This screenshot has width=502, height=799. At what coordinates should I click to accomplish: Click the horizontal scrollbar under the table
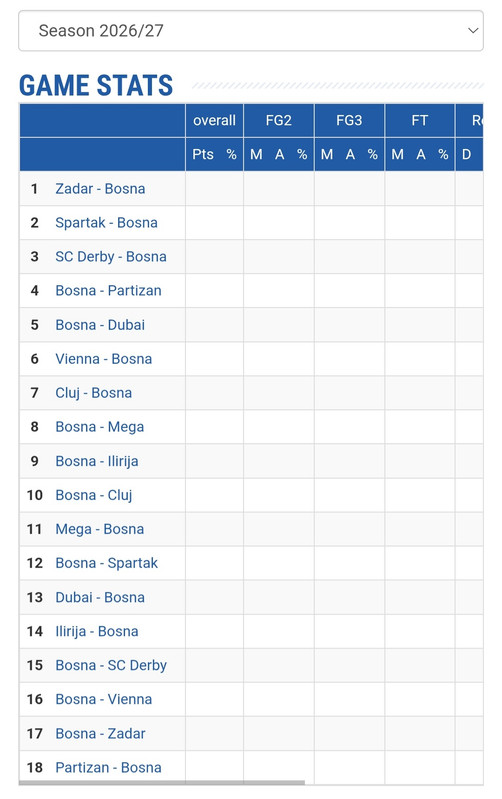pos(162,782)
